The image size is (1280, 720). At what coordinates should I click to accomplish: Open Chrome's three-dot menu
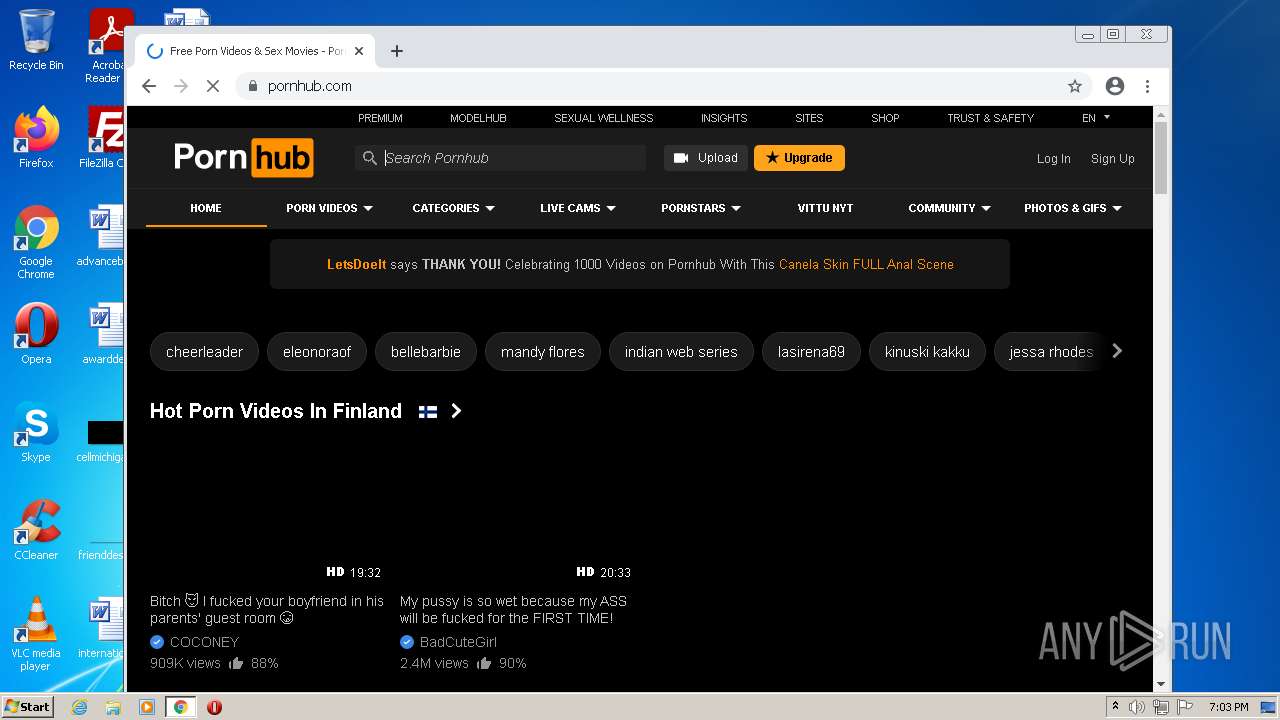tap(1147, 86)
